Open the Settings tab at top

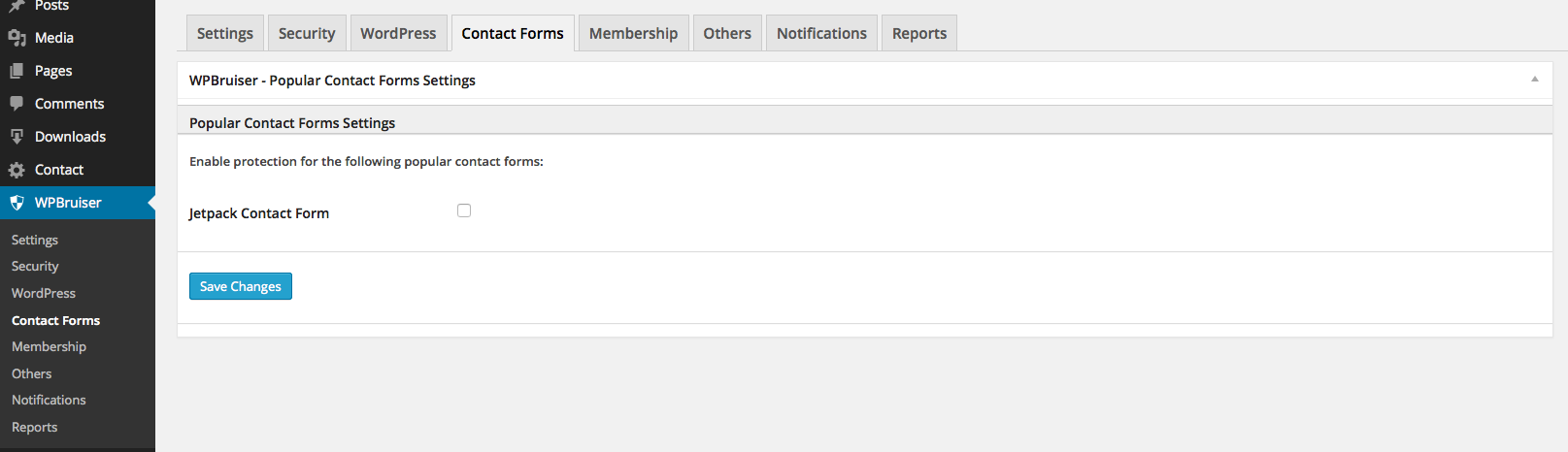click(x=225, y=33)
